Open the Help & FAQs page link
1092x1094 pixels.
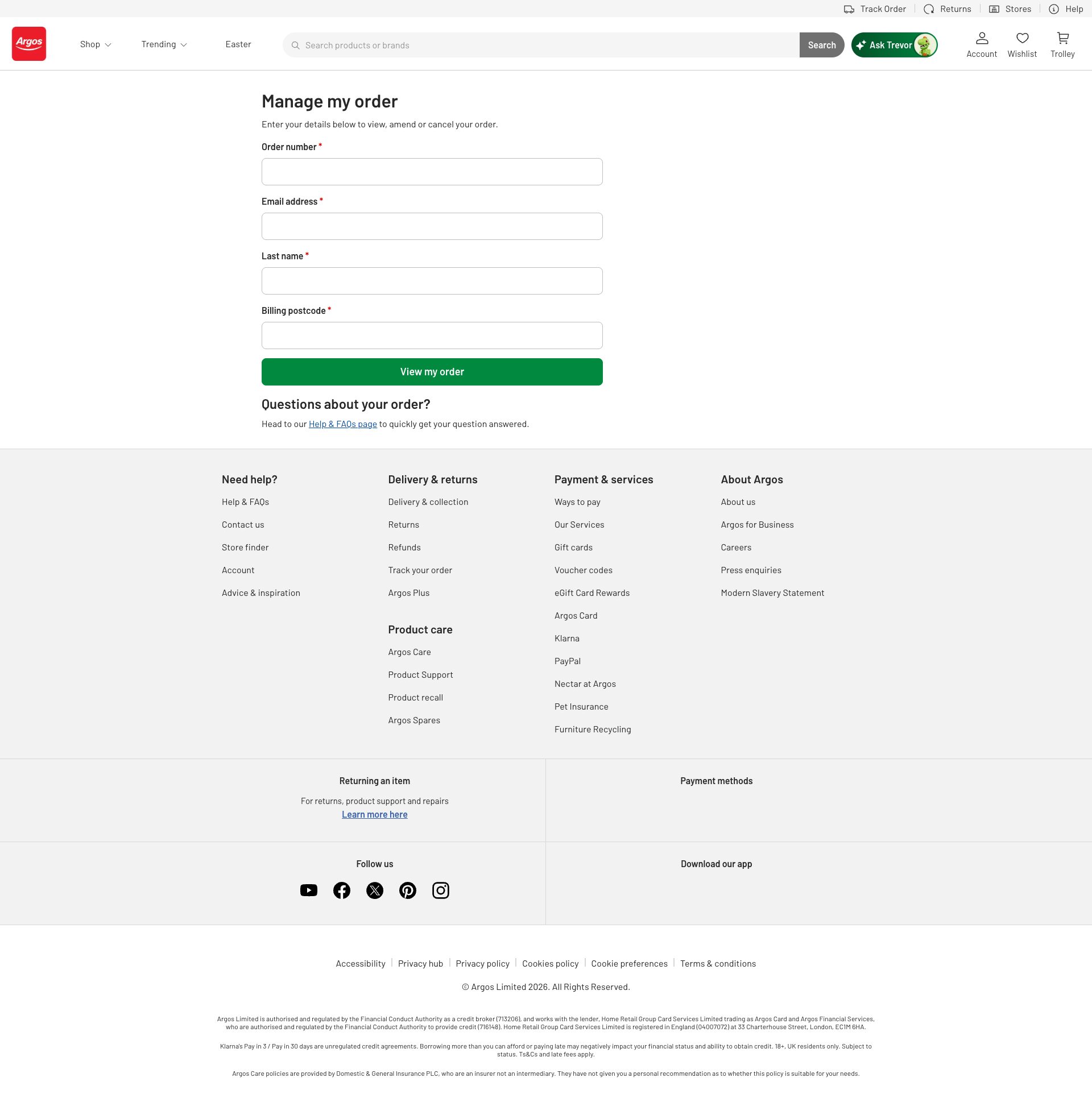point(342,424)
